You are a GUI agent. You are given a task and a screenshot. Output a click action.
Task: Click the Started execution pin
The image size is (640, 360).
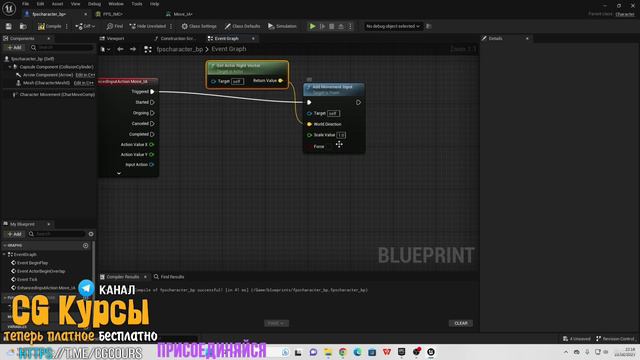coord(152,102)
